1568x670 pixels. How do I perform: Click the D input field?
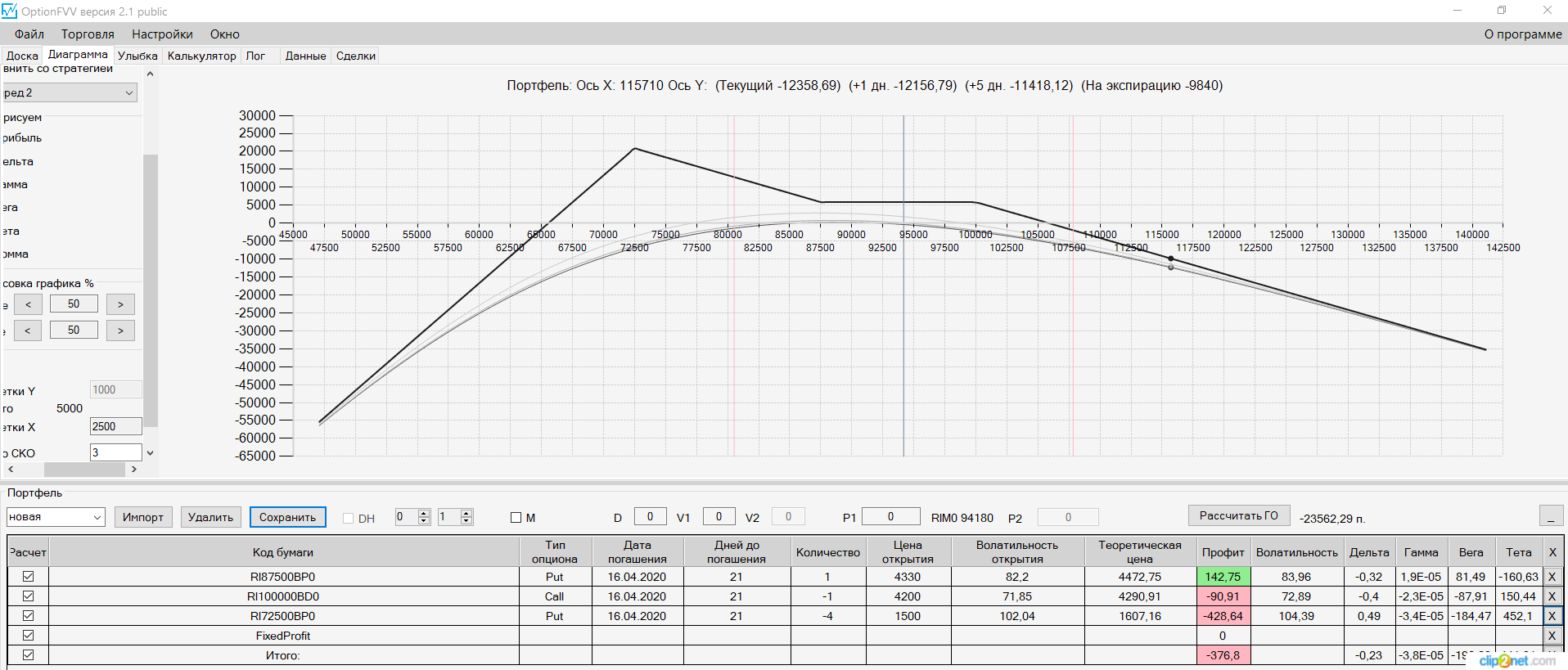pyautogui.click(x=651, y=516)
